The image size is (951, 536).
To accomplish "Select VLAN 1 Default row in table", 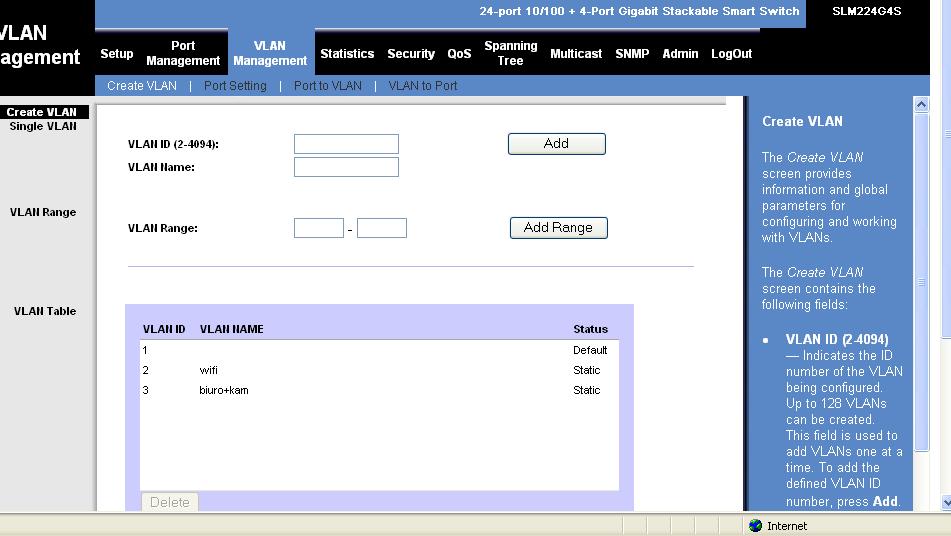I will pyautogui.click(x=379, y=350).
